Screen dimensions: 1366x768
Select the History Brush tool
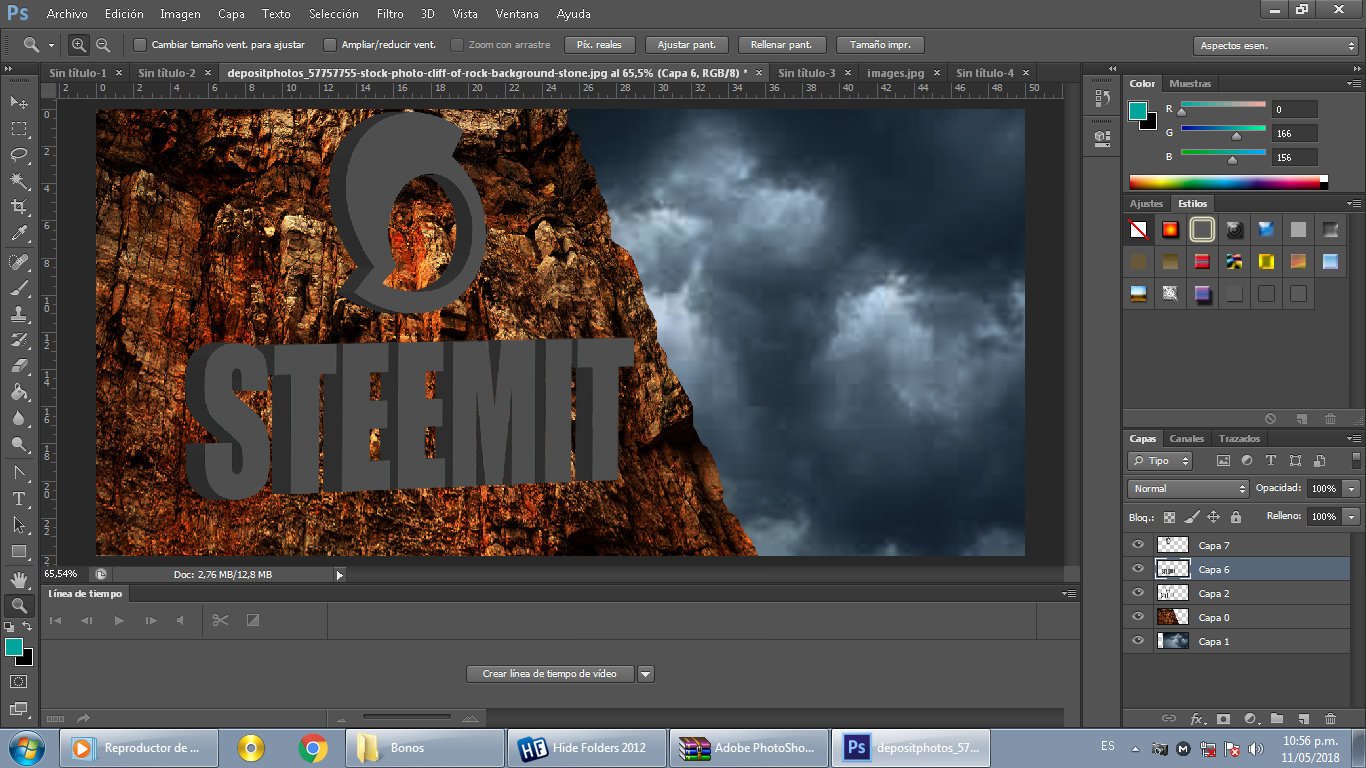pos(19,340)
